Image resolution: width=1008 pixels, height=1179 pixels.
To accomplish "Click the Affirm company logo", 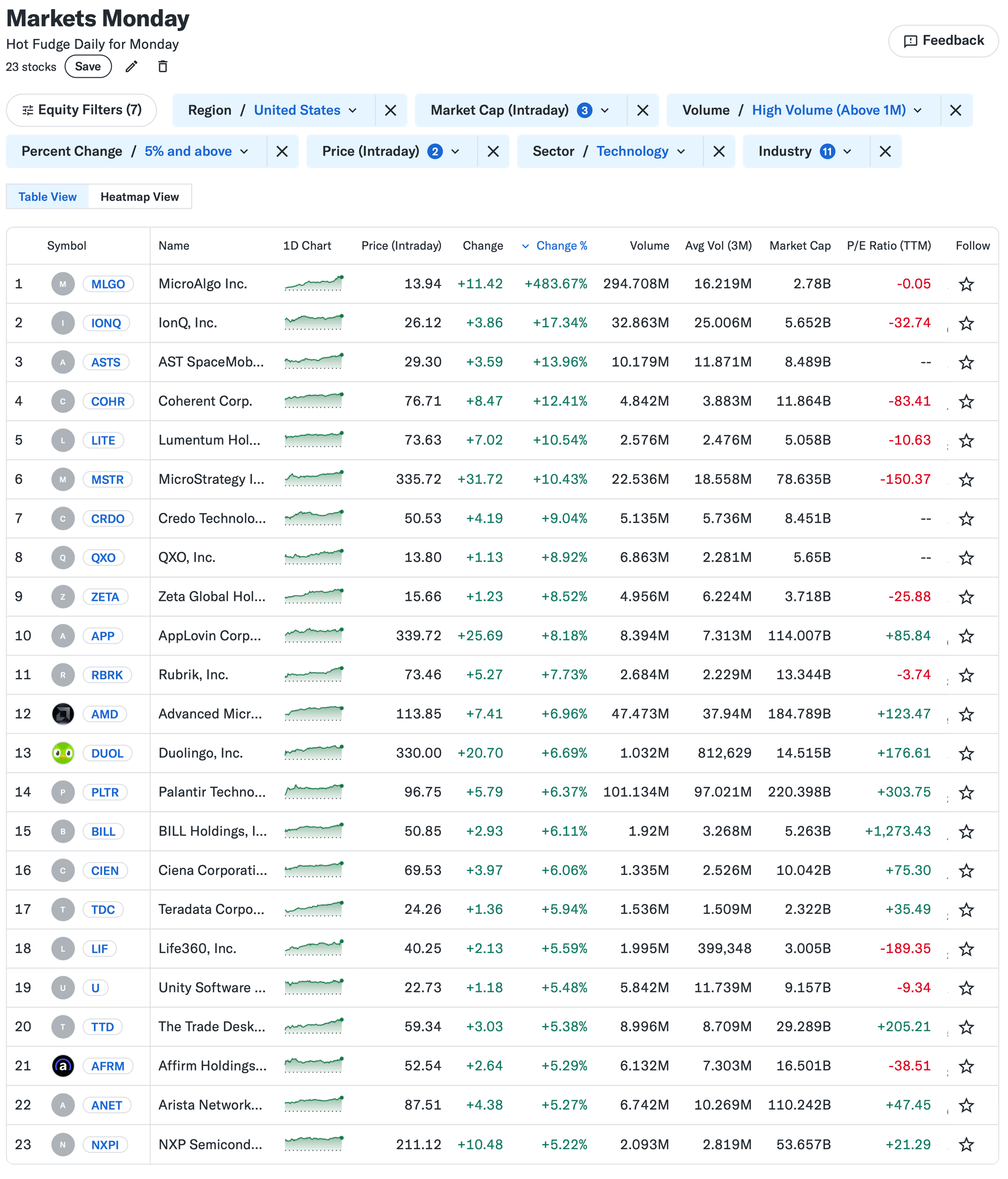I will 62,1066.
